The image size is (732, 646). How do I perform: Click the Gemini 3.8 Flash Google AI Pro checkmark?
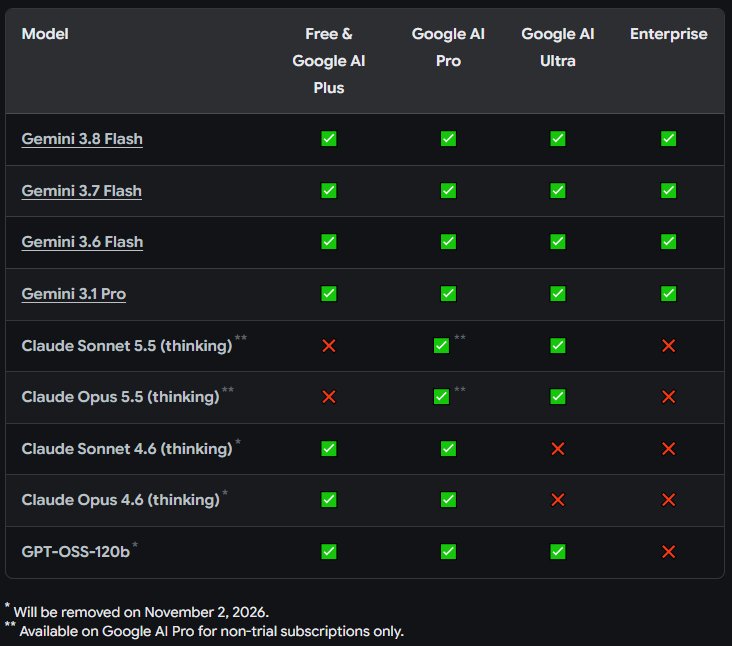pyautogui.click(x=448, y=139)
